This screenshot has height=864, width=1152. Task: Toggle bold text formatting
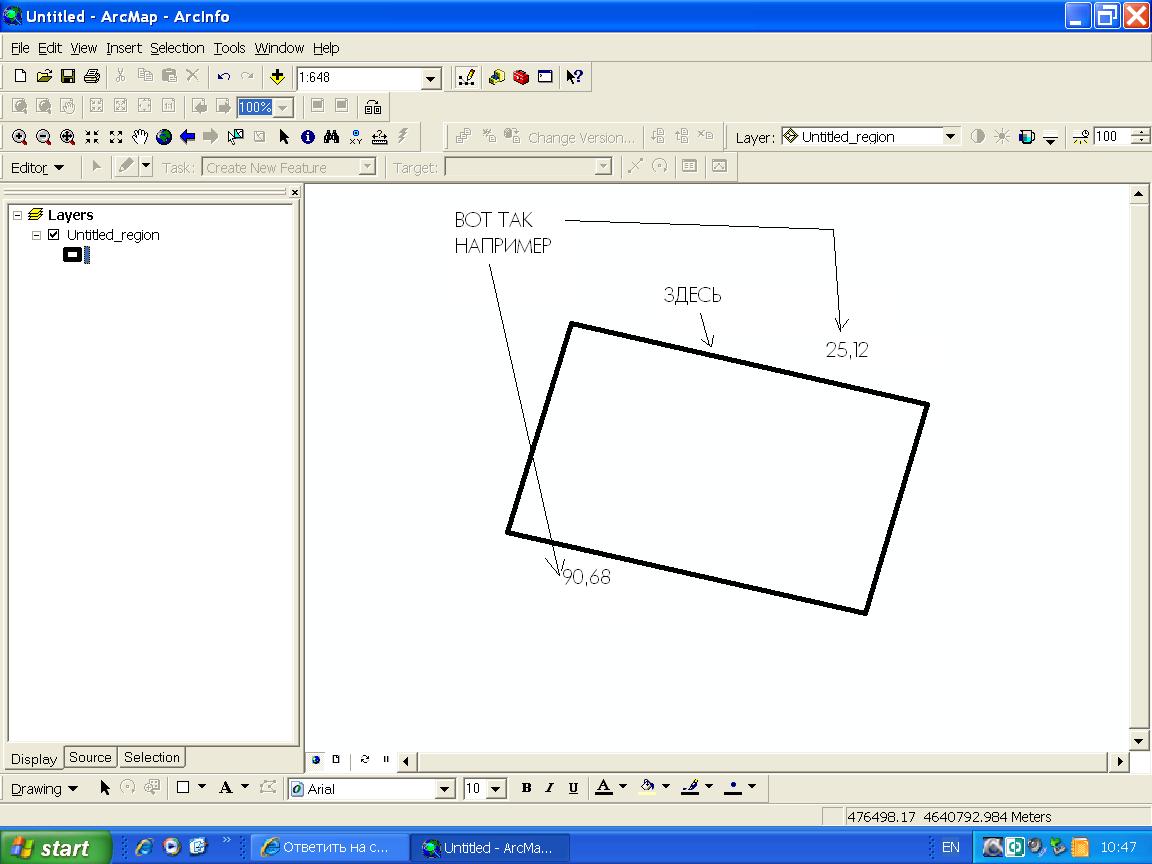[526, 788]
